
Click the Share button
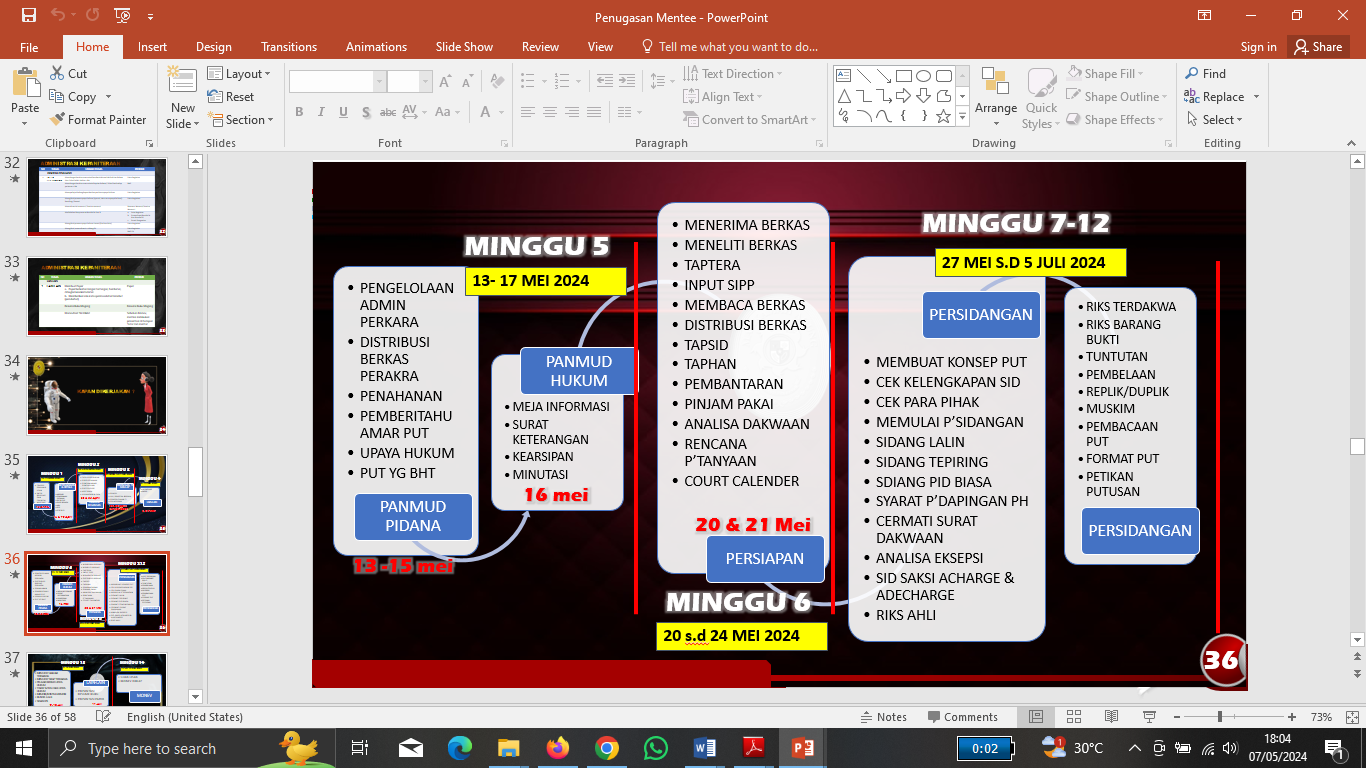pyautogui.click(x=1317, y=47)
